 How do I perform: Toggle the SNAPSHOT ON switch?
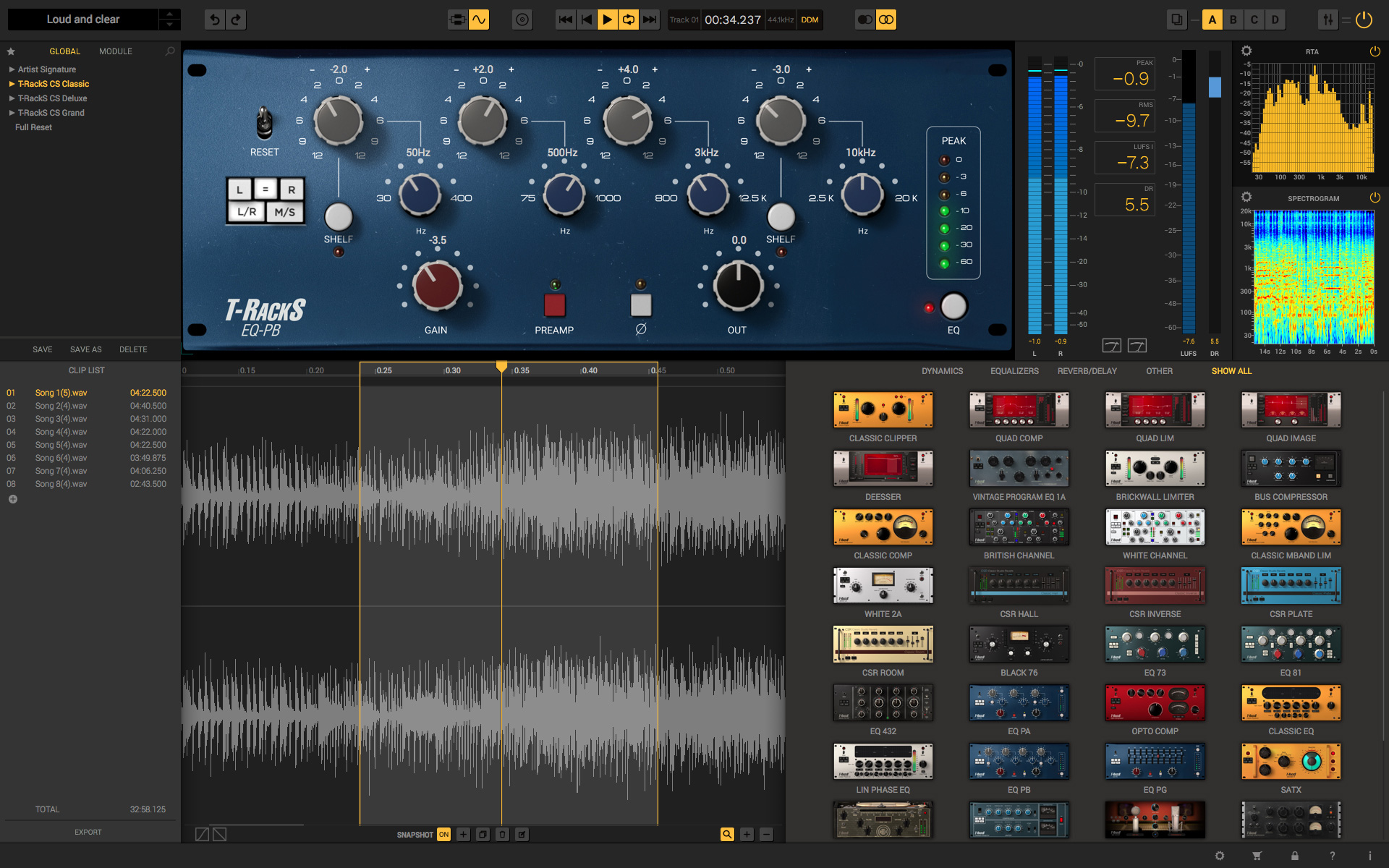click(x=443, y=834)
